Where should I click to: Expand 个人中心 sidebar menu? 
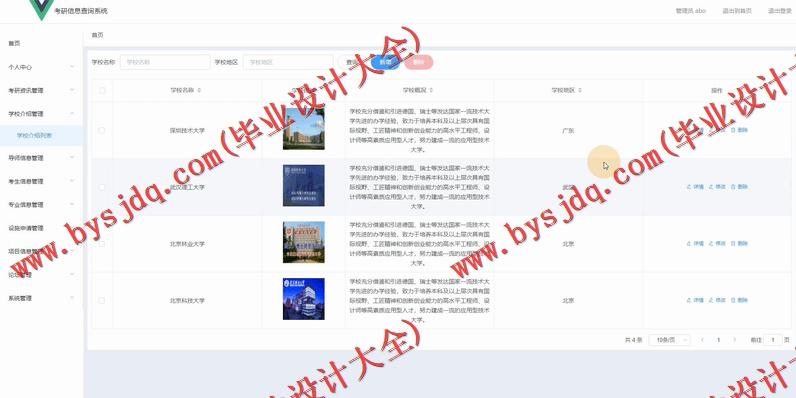[x=41, y=67]
